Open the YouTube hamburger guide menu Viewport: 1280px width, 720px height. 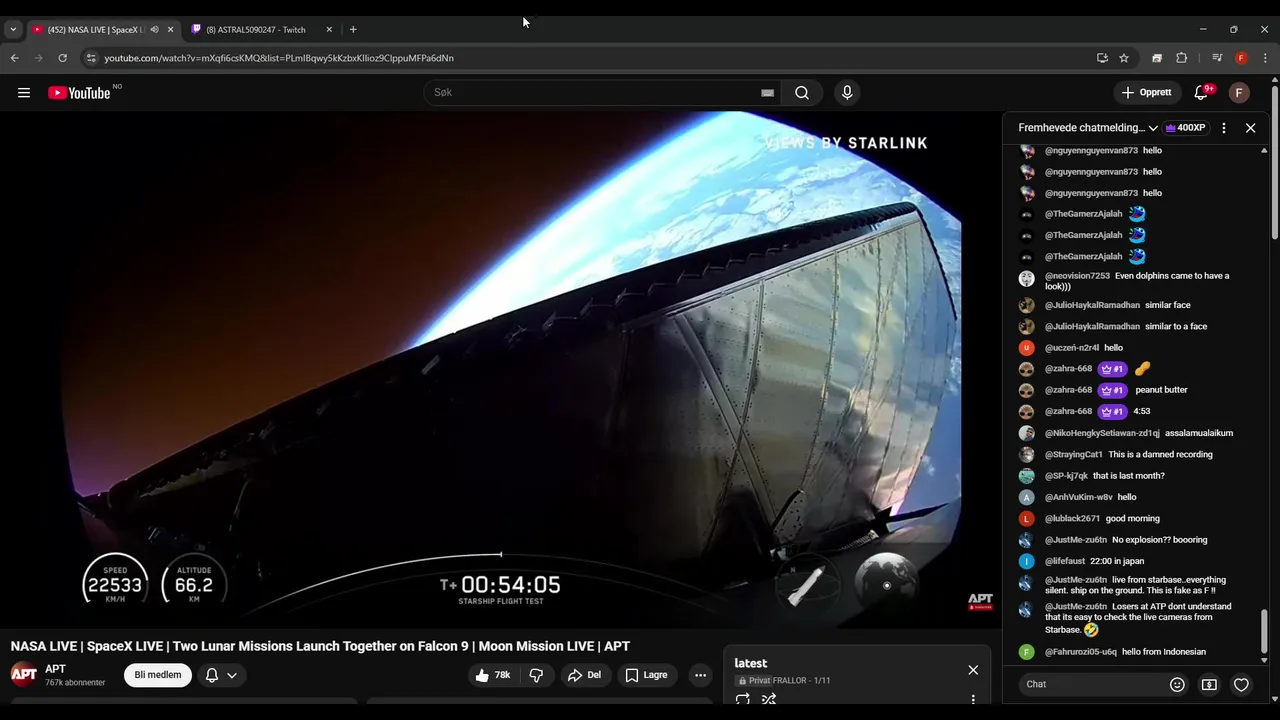24,93
